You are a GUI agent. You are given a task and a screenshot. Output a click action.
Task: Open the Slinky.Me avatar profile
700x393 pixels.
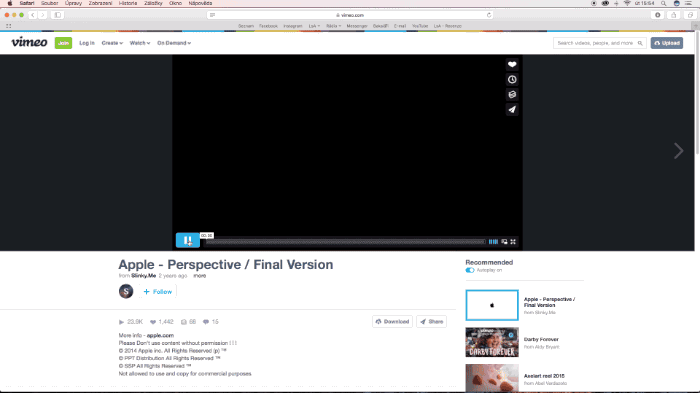[x=126, y=291]
